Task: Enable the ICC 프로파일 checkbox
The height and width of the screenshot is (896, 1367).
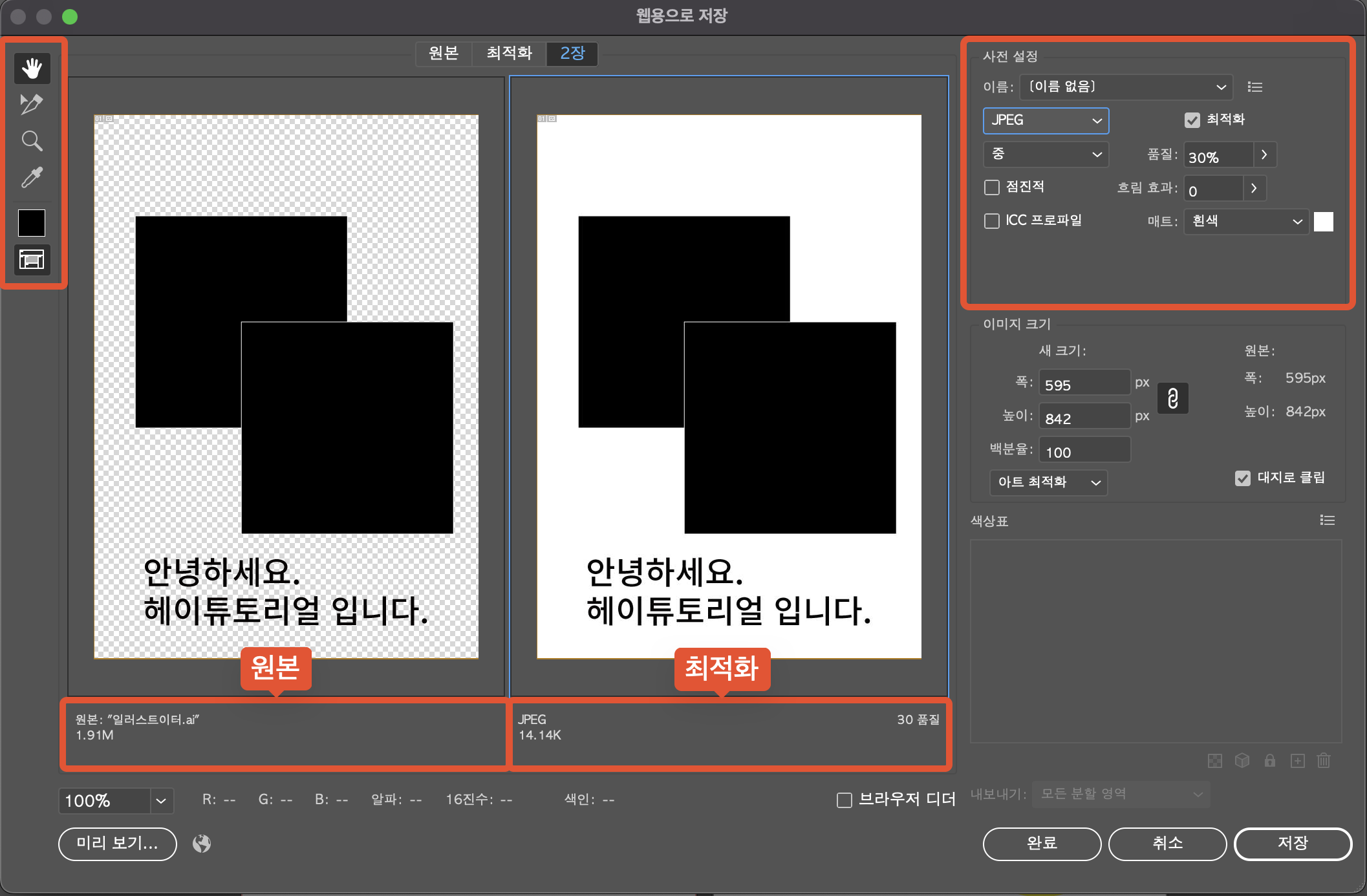Action: [991, 221]
